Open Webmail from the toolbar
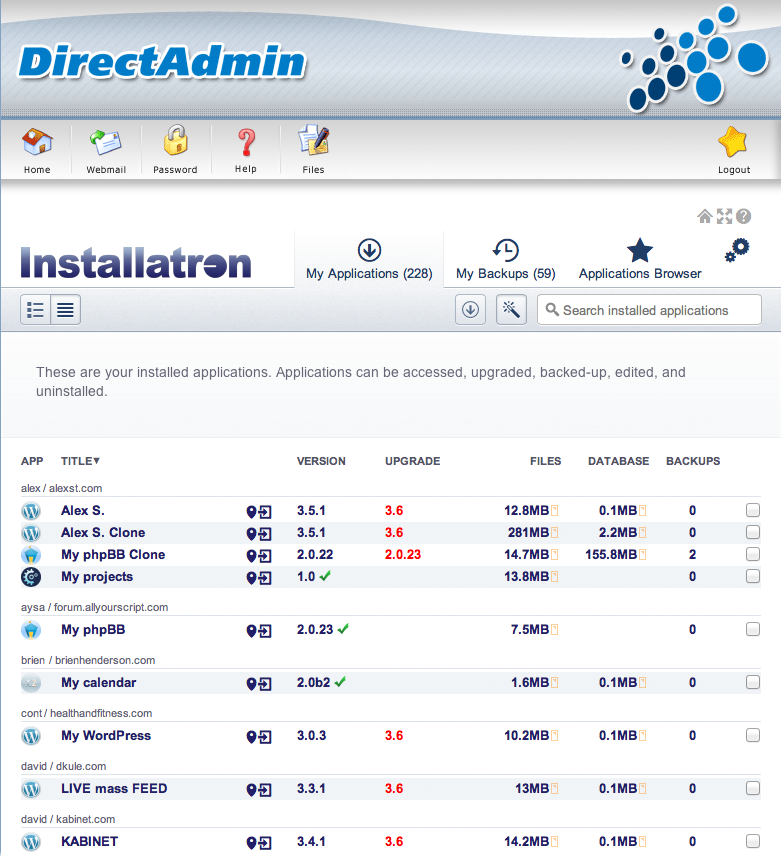781x856 pixels. coord(106,142)
